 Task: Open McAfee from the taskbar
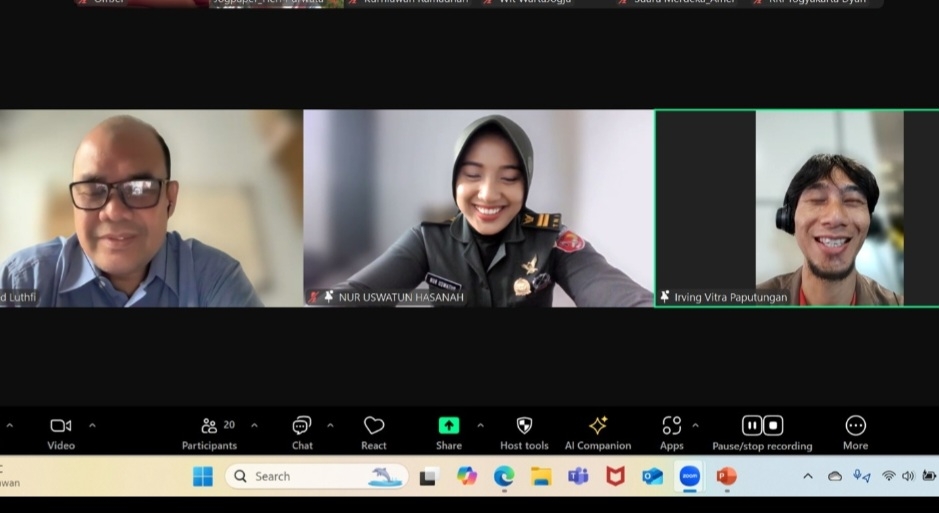coord(615,476)
